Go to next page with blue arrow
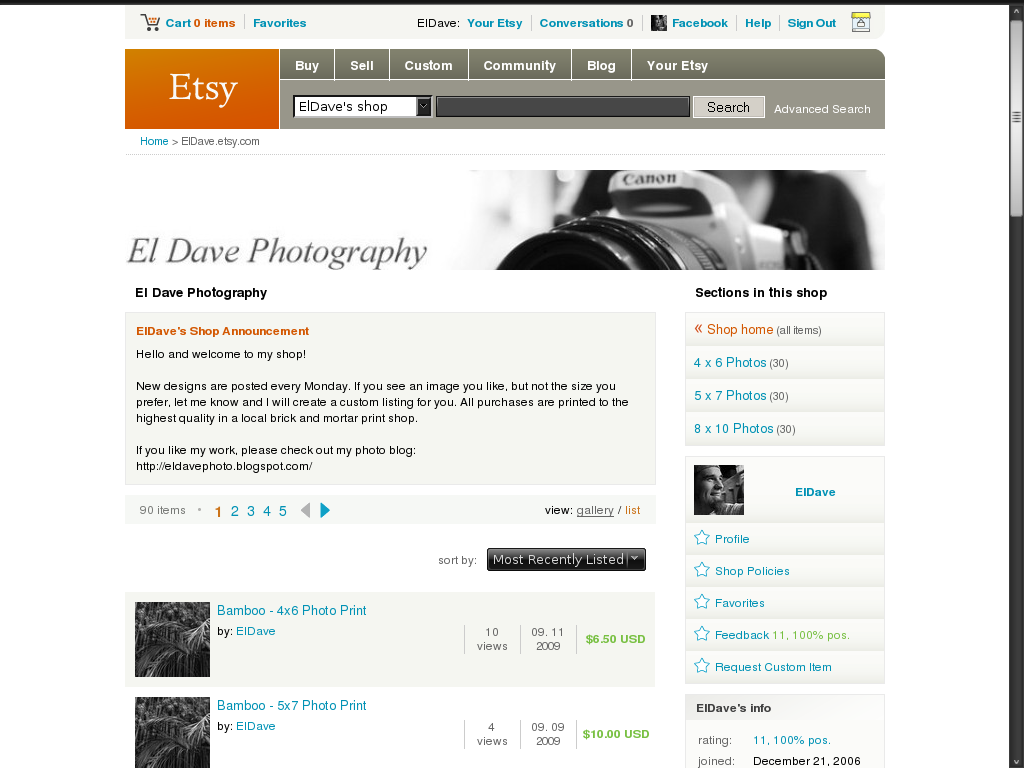The width and height of the screenshot is (1024, 768). (x=325, y=511)
